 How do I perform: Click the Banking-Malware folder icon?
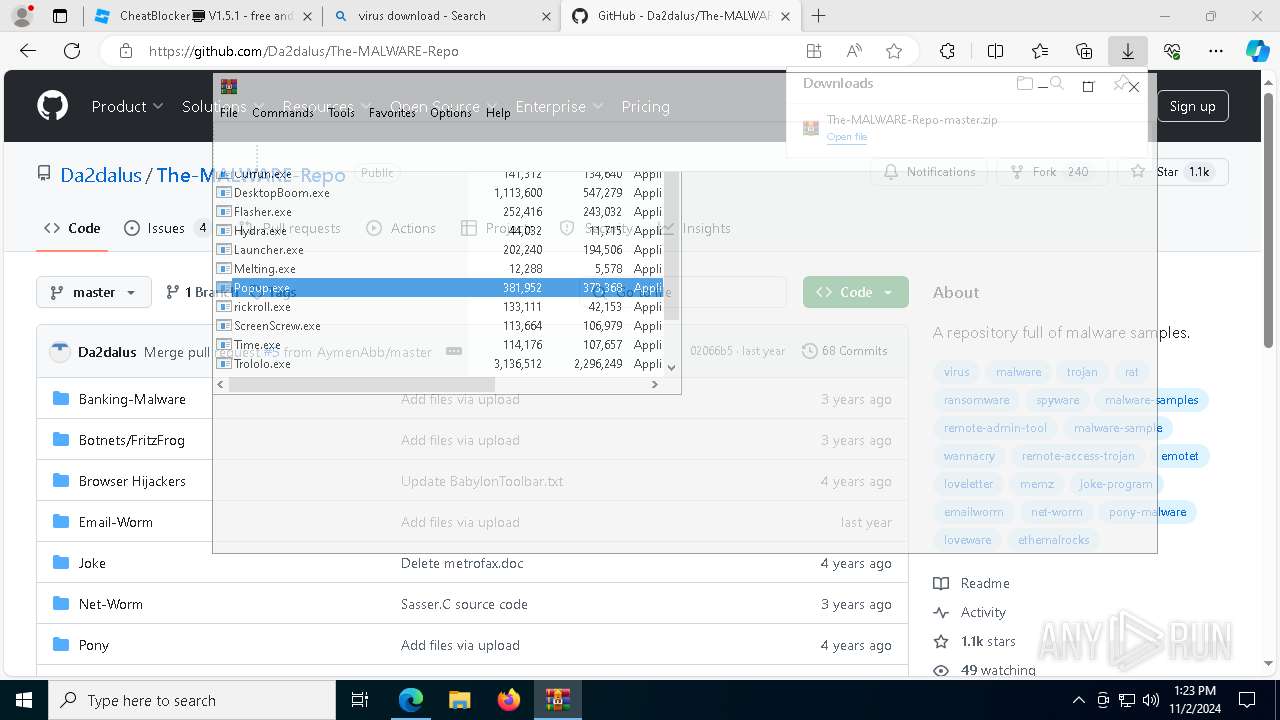pyautogui.click(x=60, y=399)
